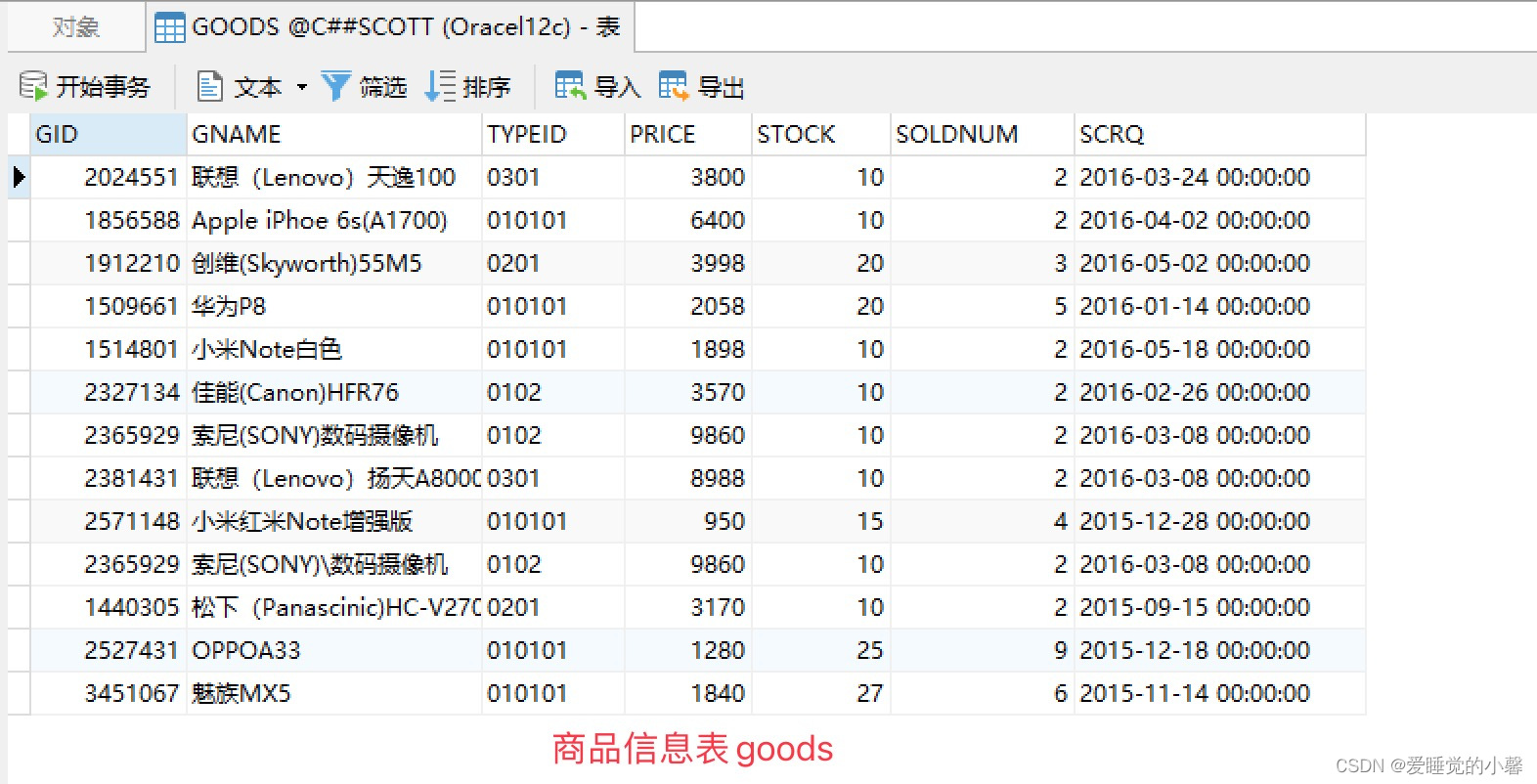Screen dimensions: 1537x784
Task: Select SCRQ cell 2016-03-24 00:00:00
Action: pos(1220,177)
